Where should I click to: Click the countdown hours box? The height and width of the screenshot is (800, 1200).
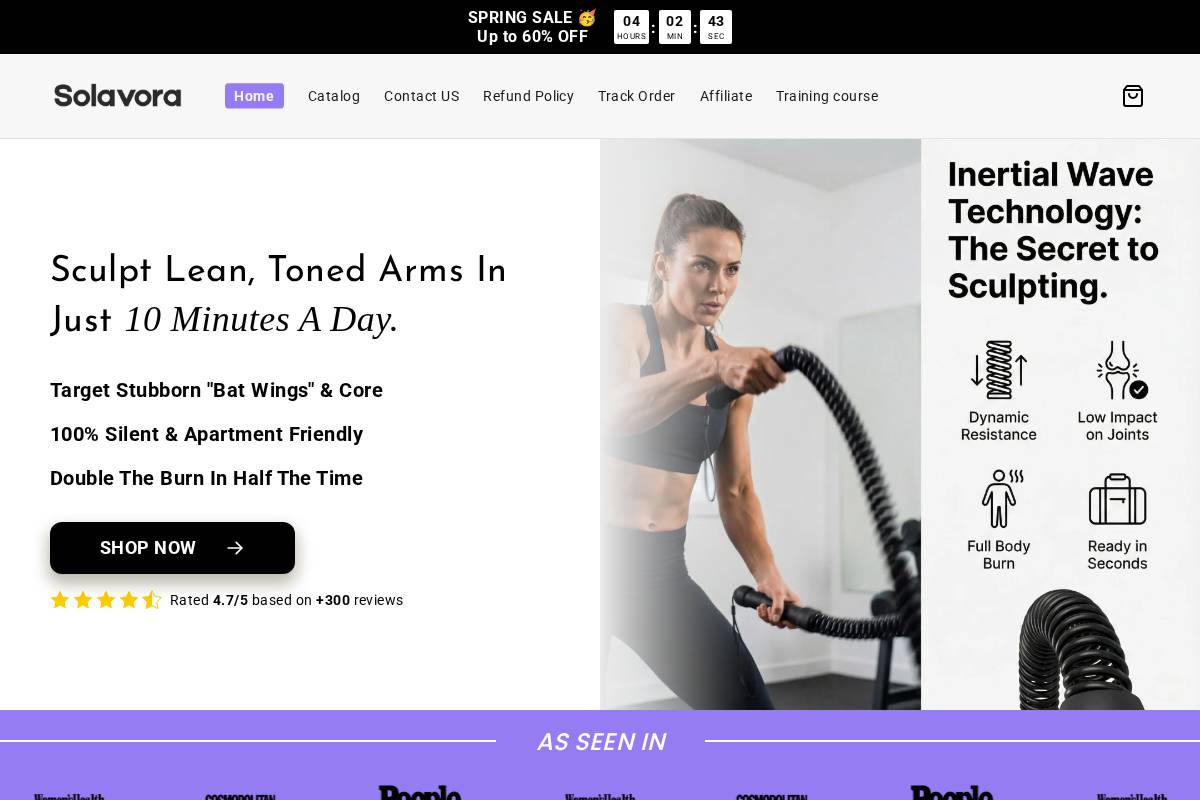631,27
